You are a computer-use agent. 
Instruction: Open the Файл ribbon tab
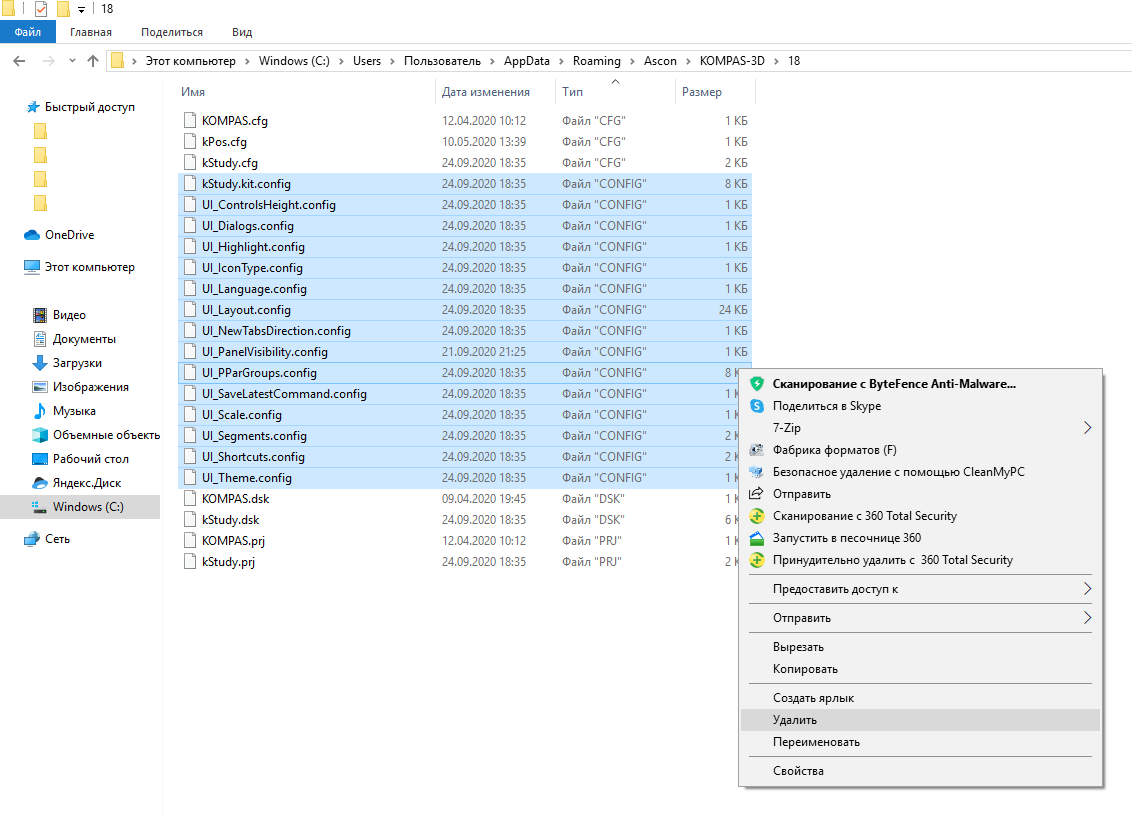tap(27, 32)
